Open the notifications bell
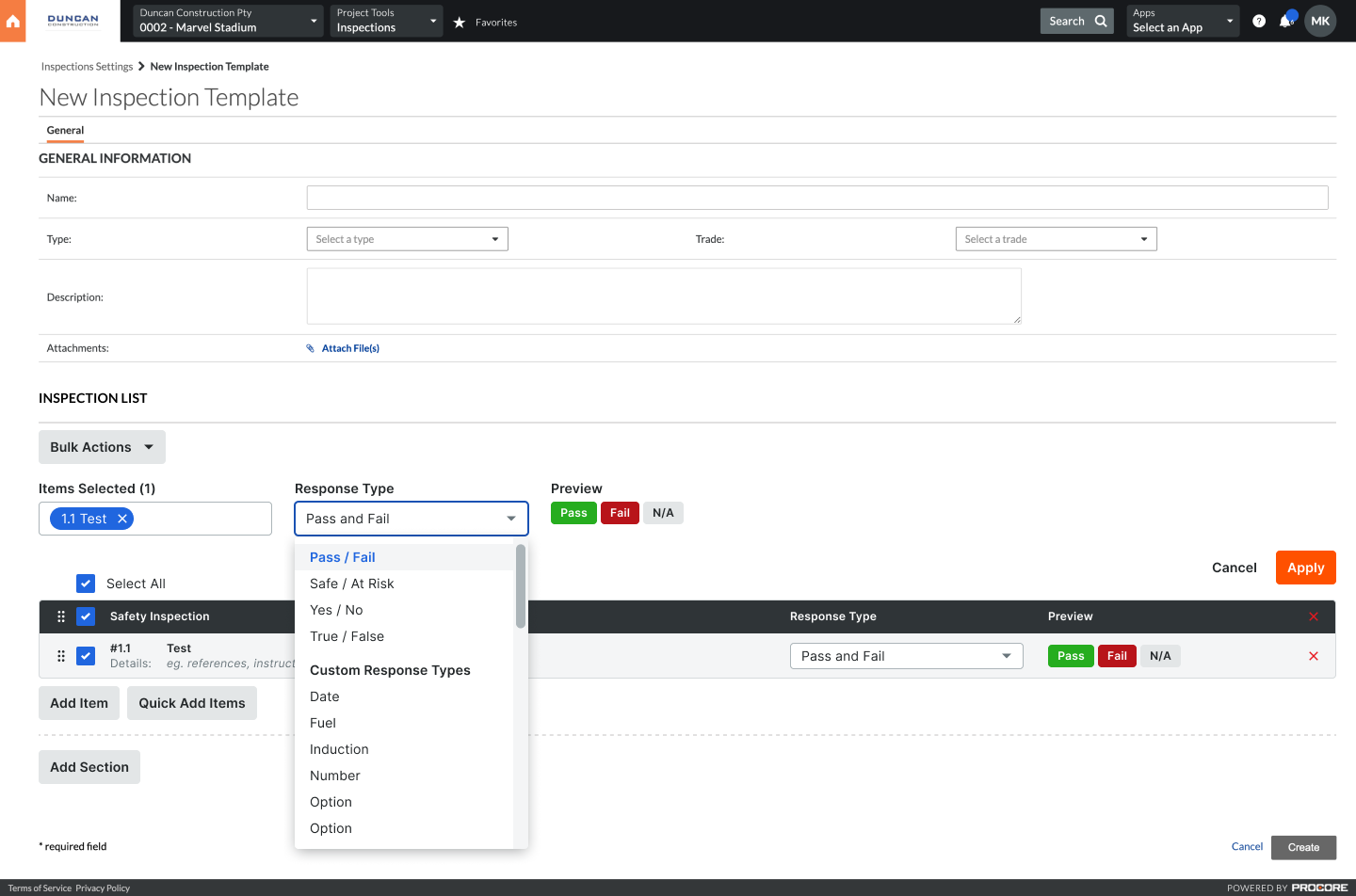The image size is (1356, 896). point(1287,20)
